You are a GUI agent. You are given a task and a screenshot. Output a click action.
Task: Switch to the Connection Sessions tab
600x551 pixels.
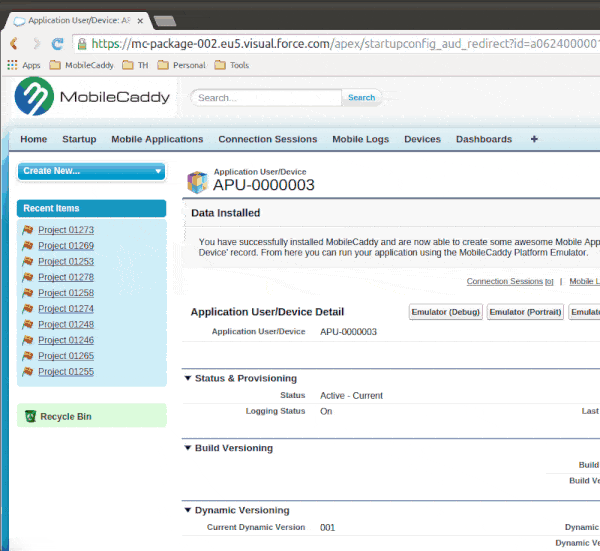(267, 139)
